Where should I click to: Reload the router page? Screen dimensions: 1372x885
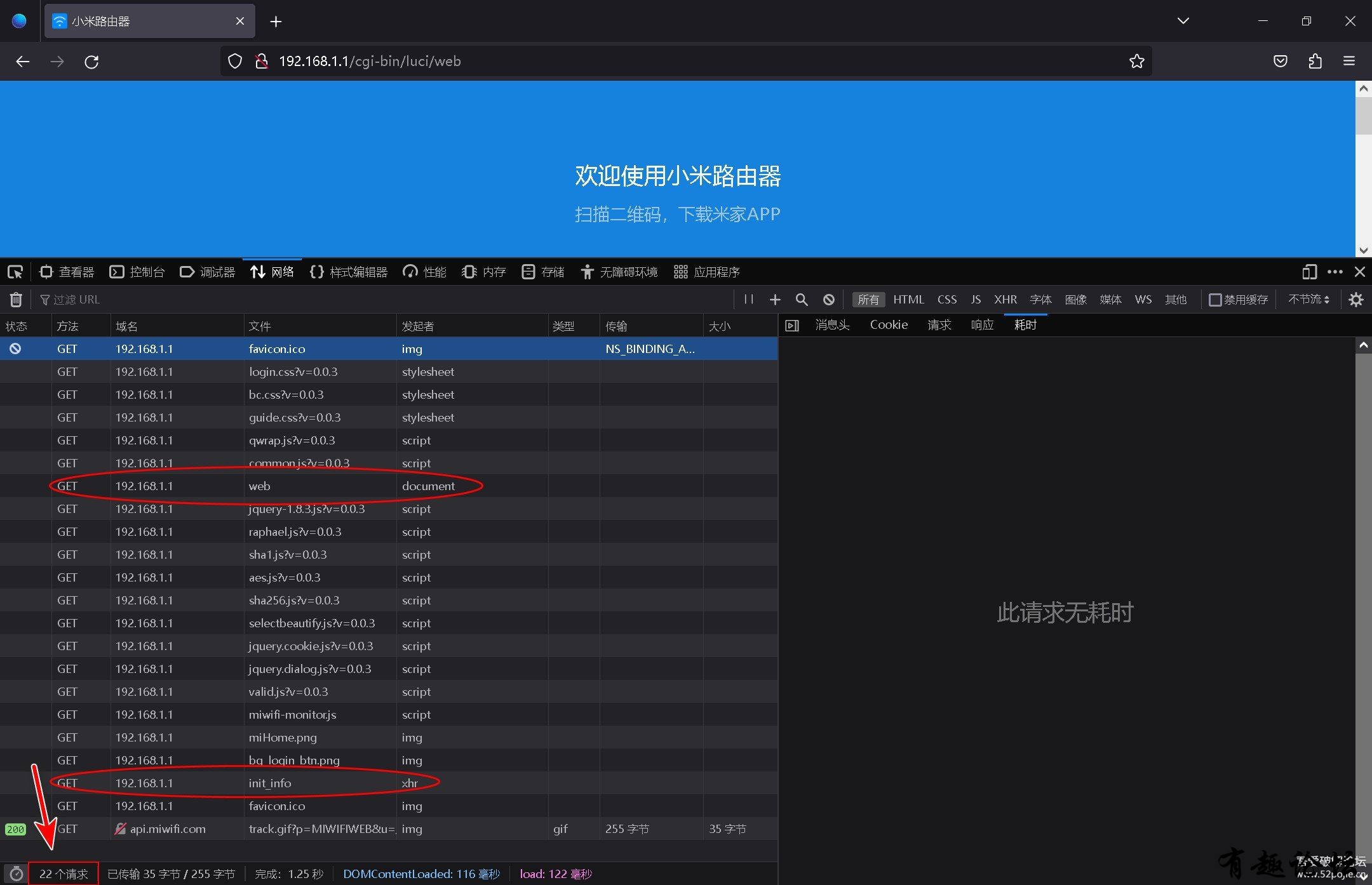click(91, 62)
